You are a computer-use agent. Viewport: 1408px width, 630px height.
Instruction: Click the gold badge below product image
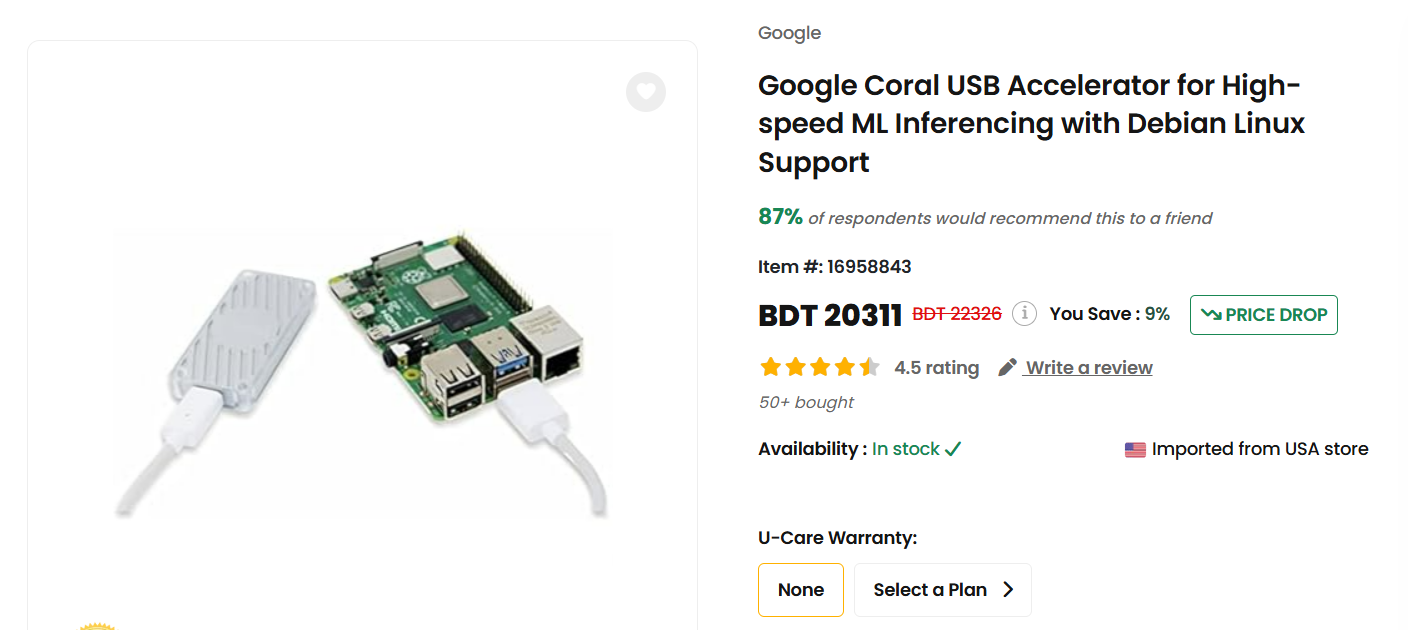97,626
